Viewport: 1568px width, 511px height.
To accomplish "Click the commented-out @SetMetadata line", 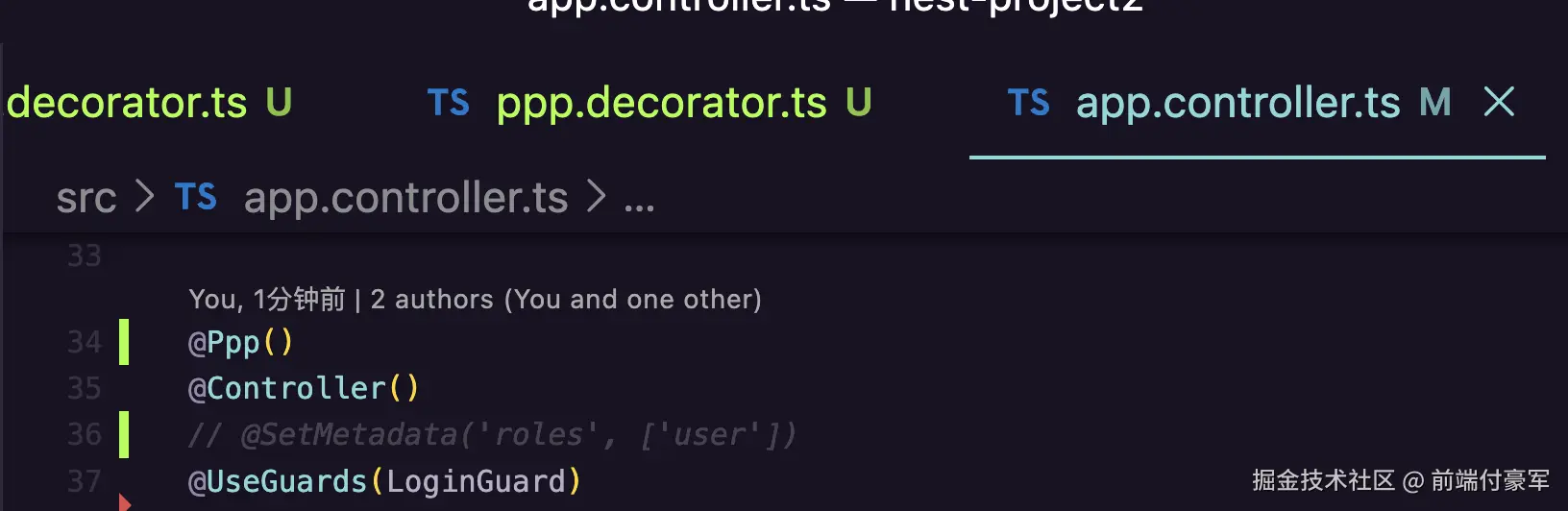I will coord(492,435).
